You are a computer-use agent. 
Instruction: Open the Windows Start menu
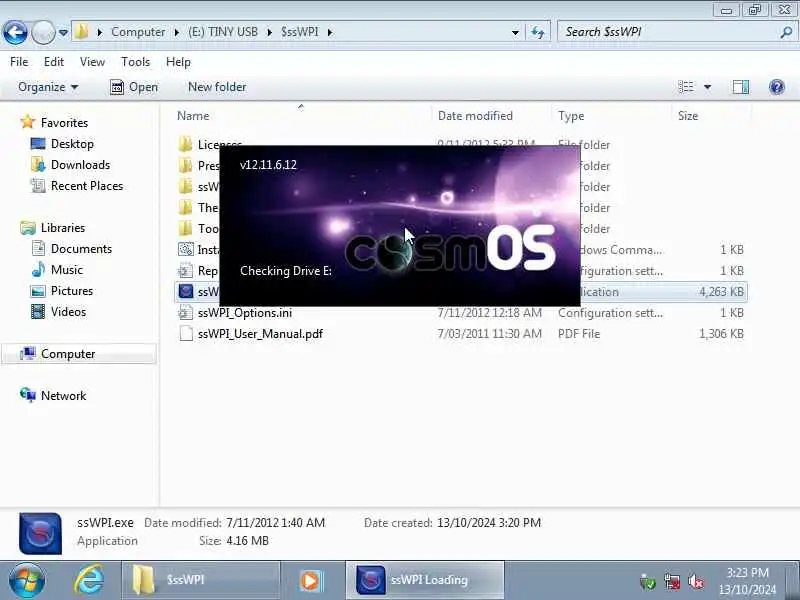point(27,581)
